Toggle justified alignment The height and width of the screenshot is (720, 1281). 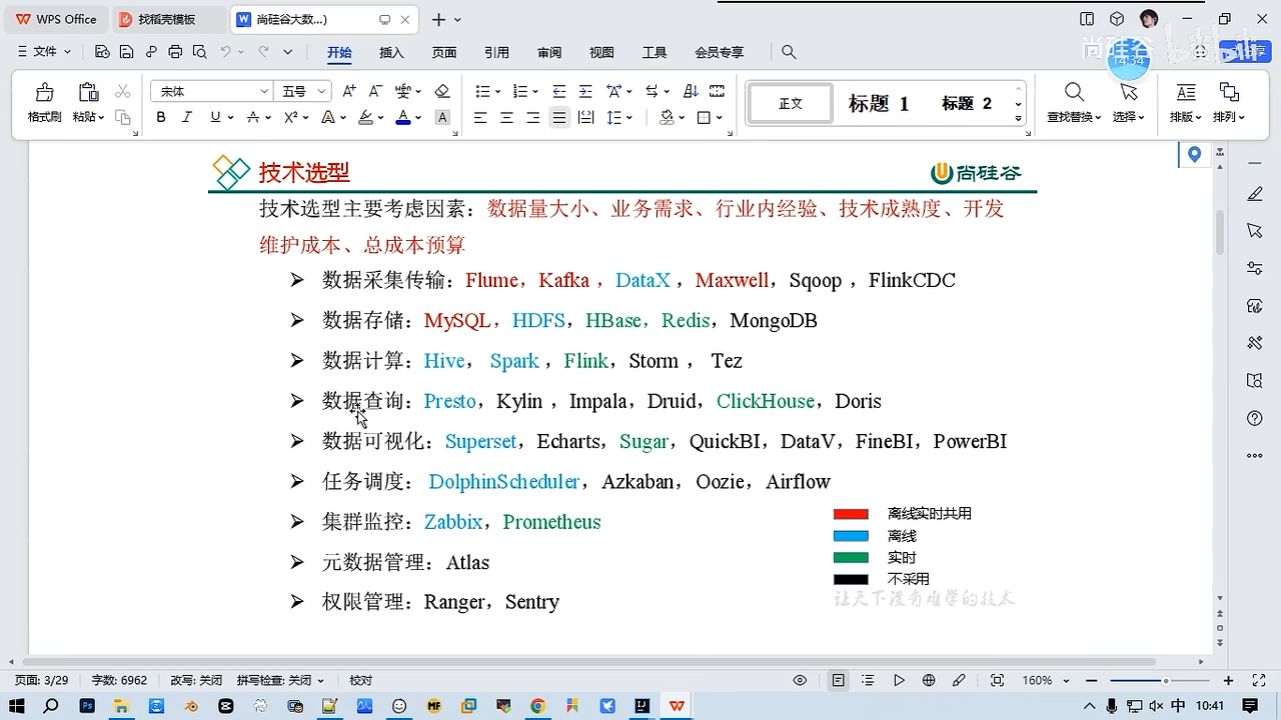(x=559, y=118)
